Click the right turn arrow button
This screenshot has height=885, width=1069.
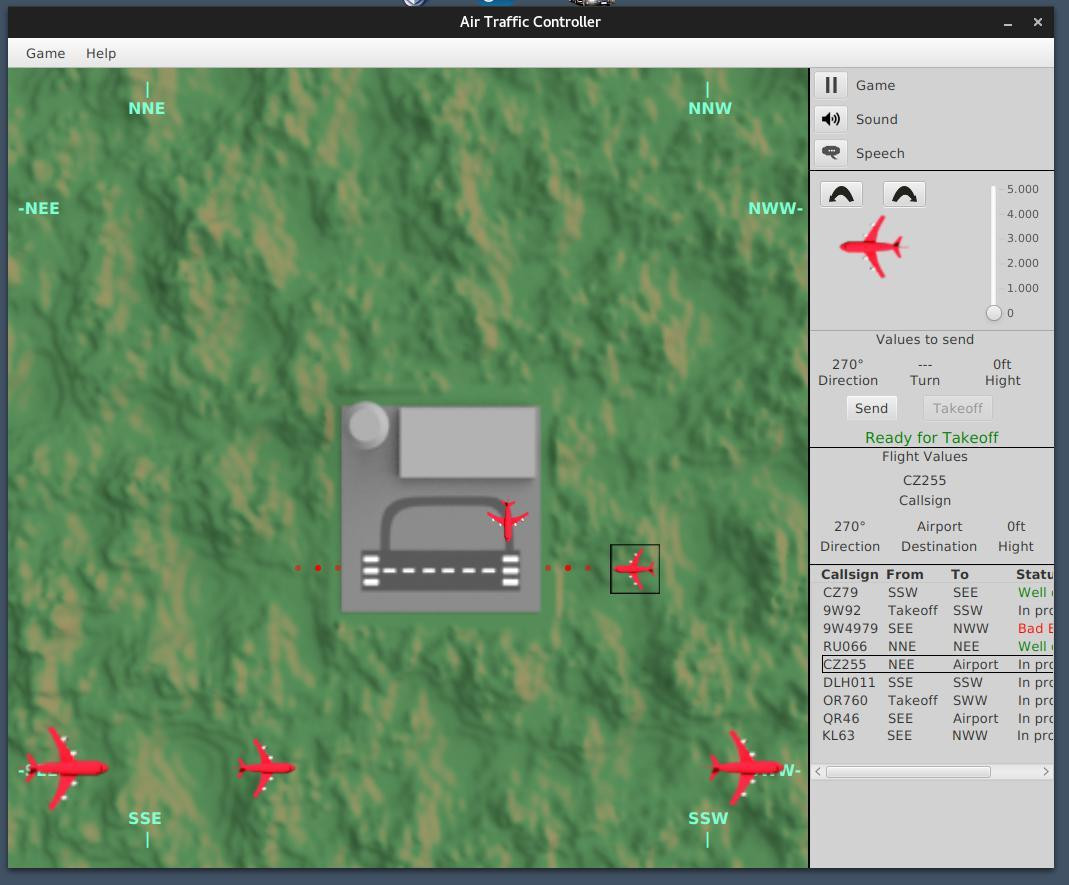(904, 194)
